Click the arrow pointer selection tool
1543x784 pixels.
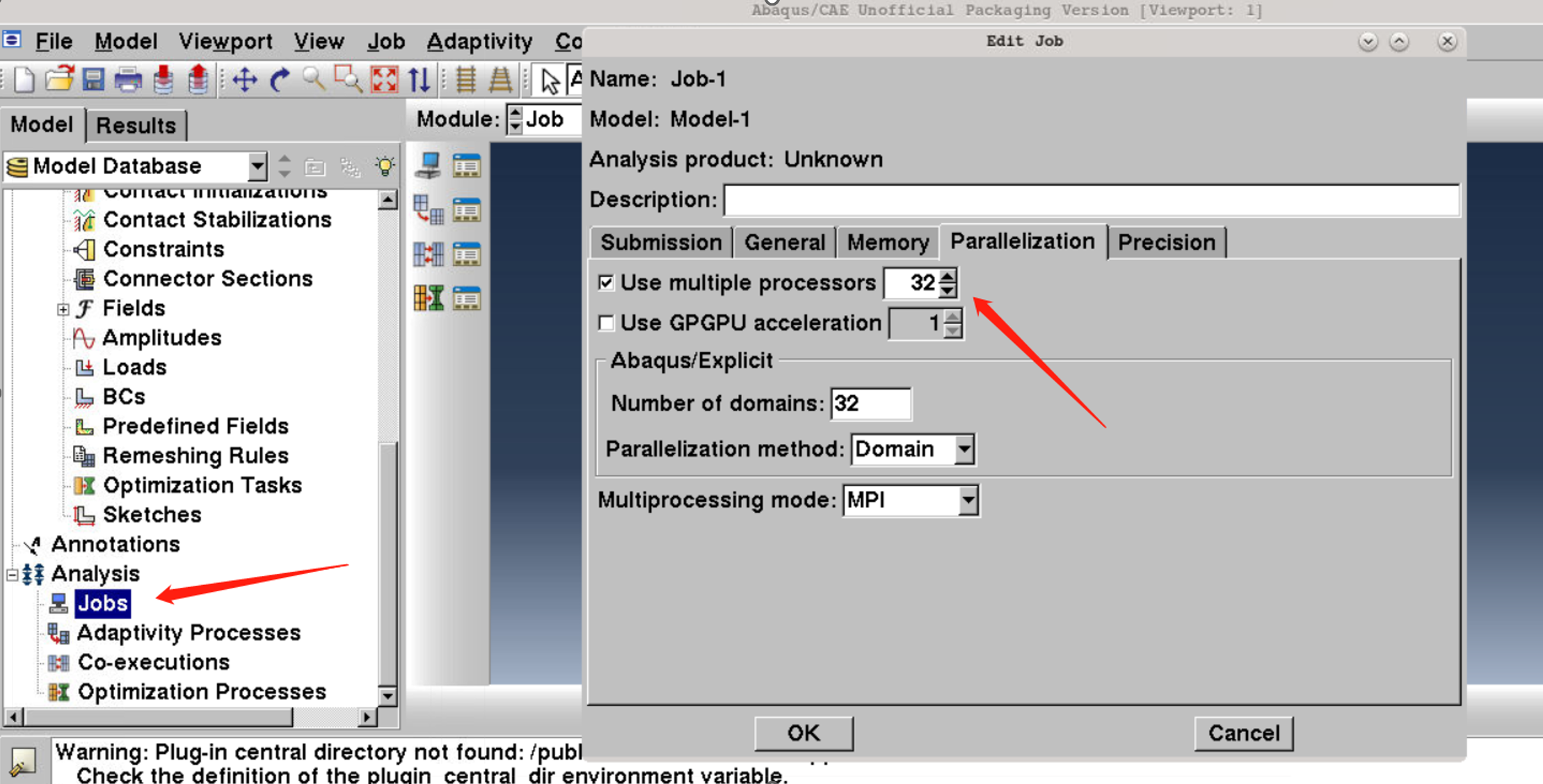(550, 81)
